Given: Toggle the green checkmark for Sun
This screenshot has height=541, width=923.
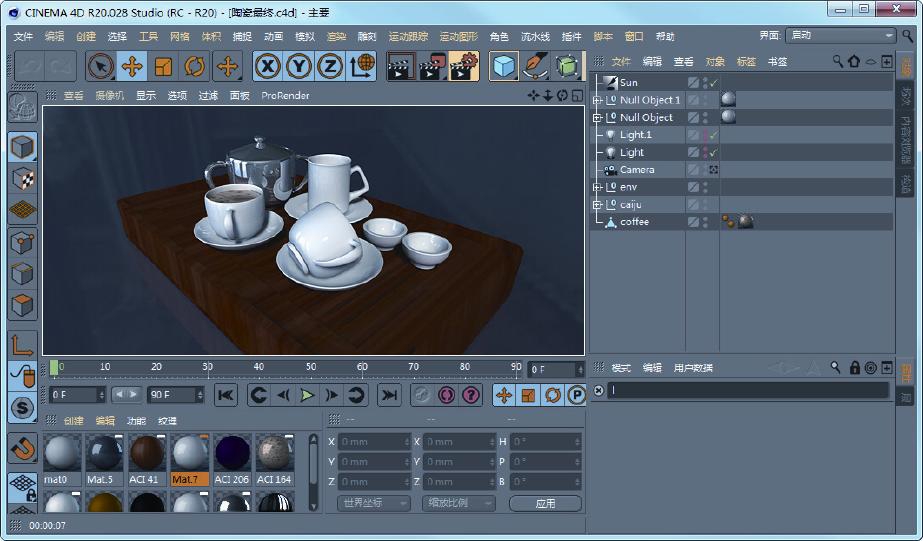Looking at the screenshot, I should coord(714,83).
